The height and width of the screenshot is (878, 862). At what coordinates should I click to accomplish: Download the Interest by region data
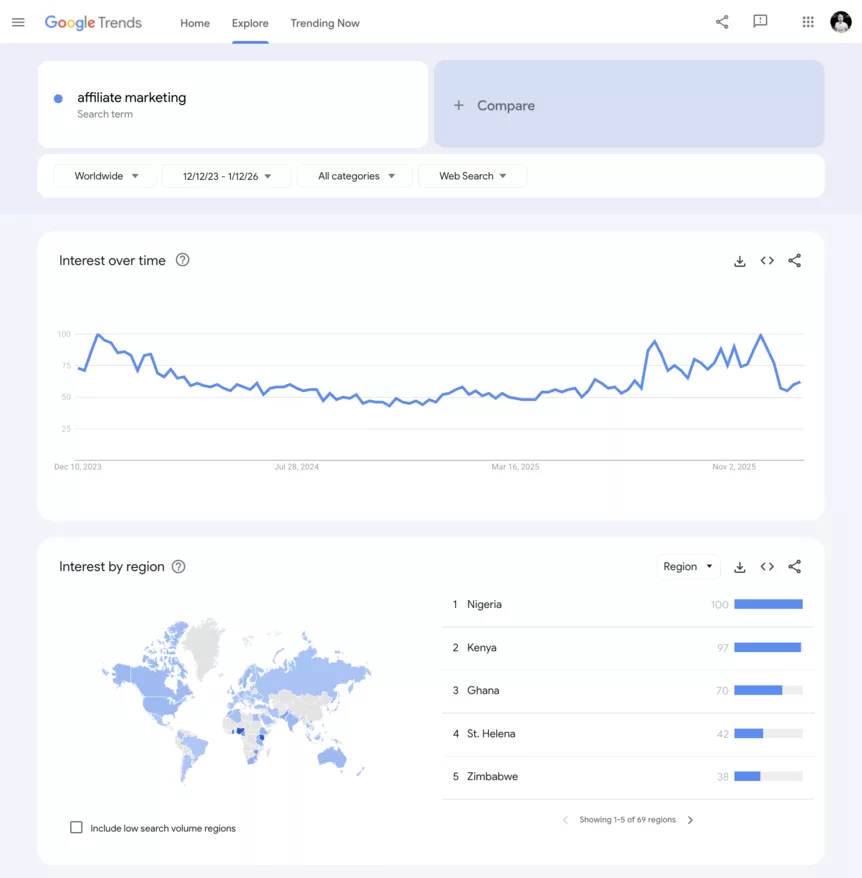click(x=739, y=566)
